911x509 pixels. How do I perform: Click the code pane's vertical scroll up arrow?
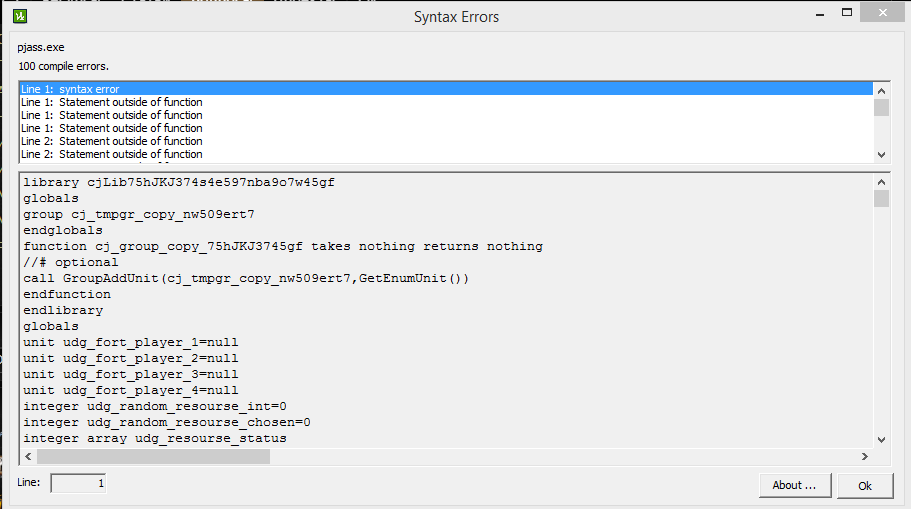pyautogui.click(x=881, y=182)
